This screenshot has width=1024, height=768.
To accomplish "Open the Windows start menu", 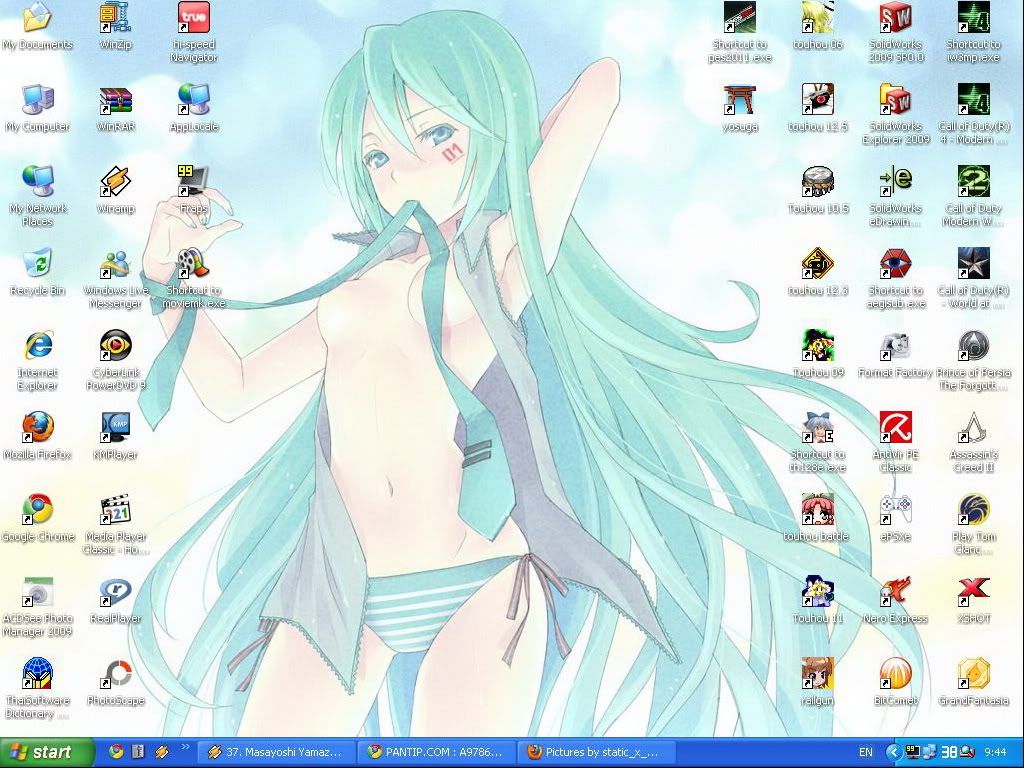I will 46,752.
